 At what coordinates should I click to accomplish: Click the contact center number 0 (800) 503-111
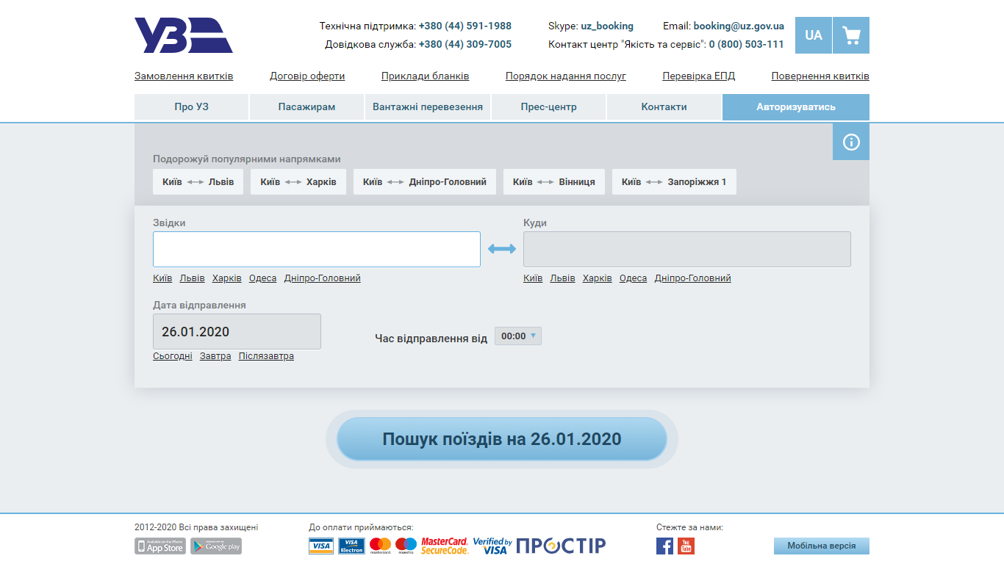[746, 44]
